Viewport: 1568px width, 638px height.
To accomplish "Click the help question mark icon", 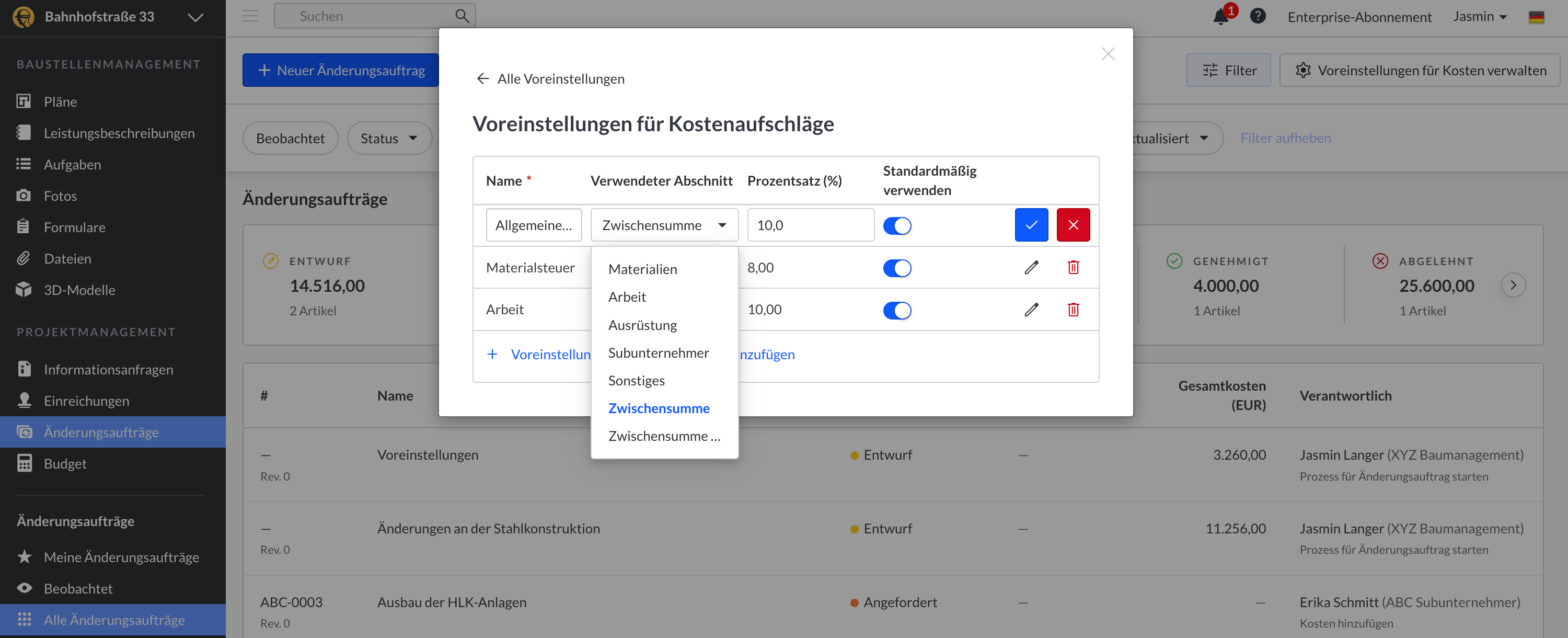I will coord(1258,16).
